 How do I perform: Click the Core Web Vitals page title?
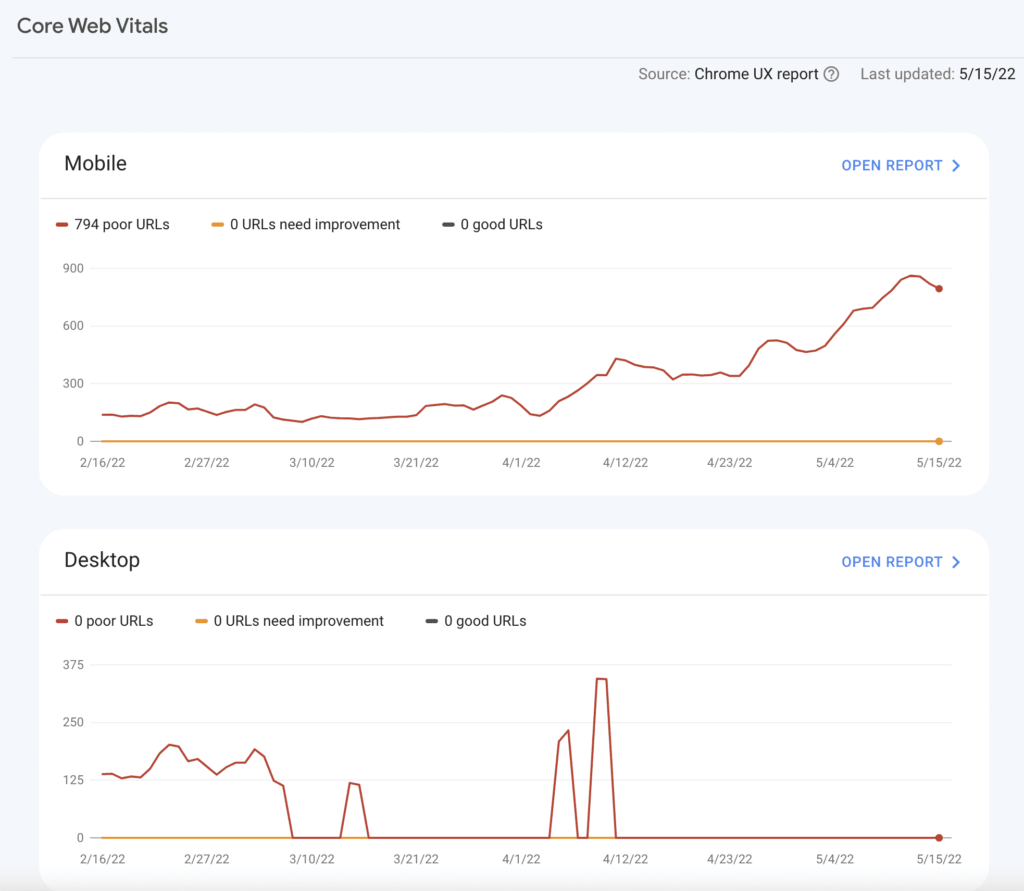click(92, 26)
